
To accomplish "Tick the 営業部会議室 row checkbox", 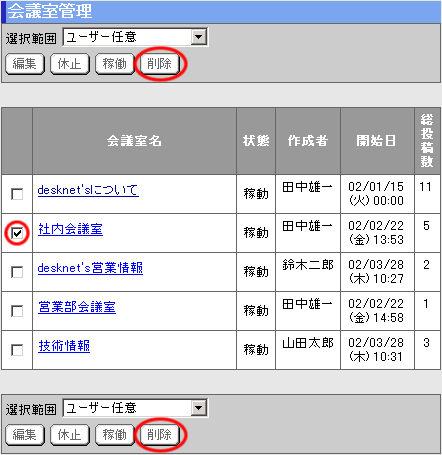I will [17, 311].
